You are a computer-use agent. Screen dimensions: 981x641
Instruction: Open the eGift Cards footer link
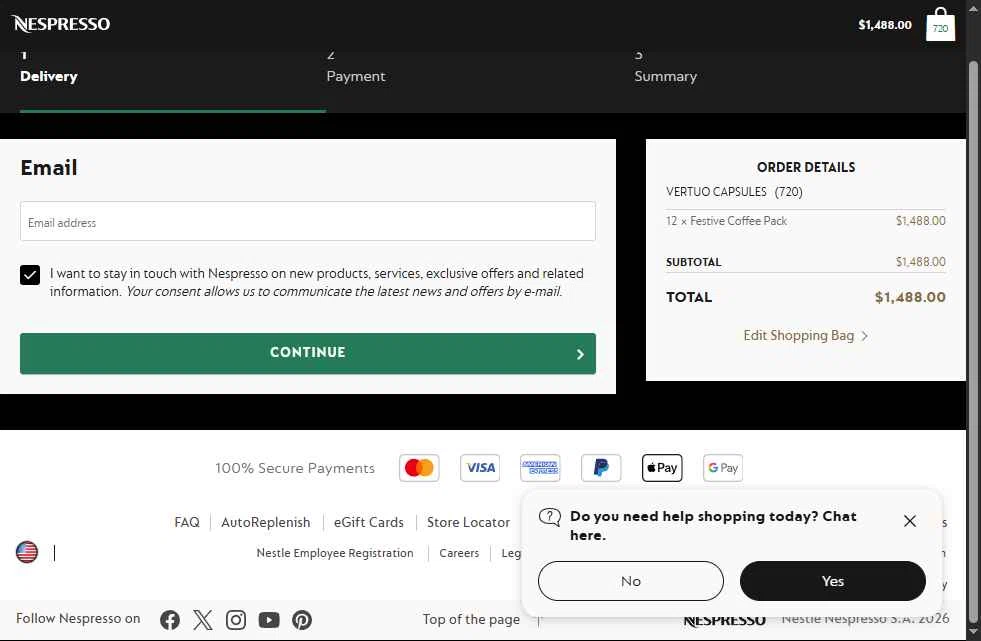369,522
